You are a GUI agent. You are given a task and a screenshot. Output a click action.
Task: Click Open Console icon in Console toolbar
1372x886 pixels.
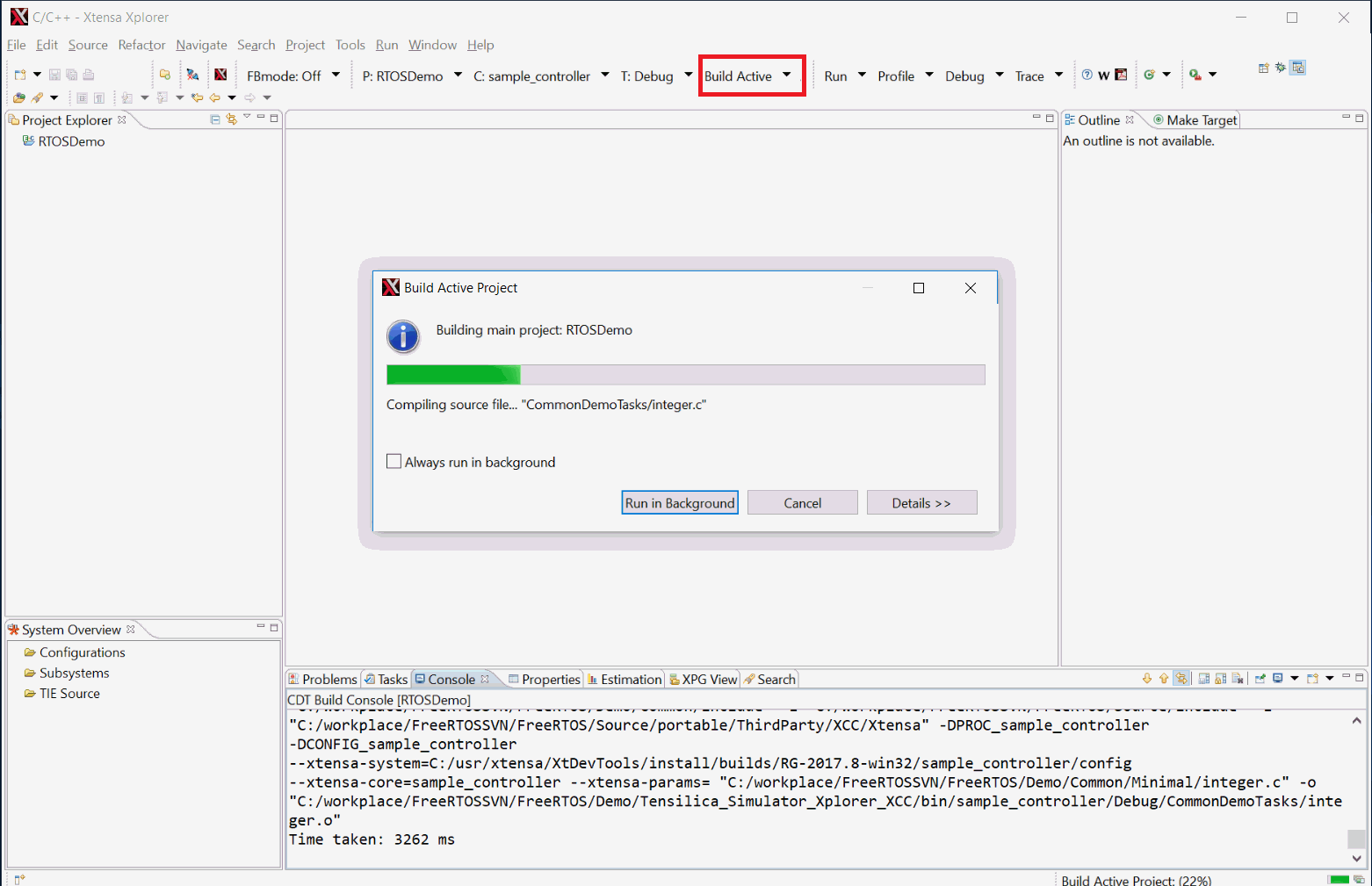[x=1312, y=679]
